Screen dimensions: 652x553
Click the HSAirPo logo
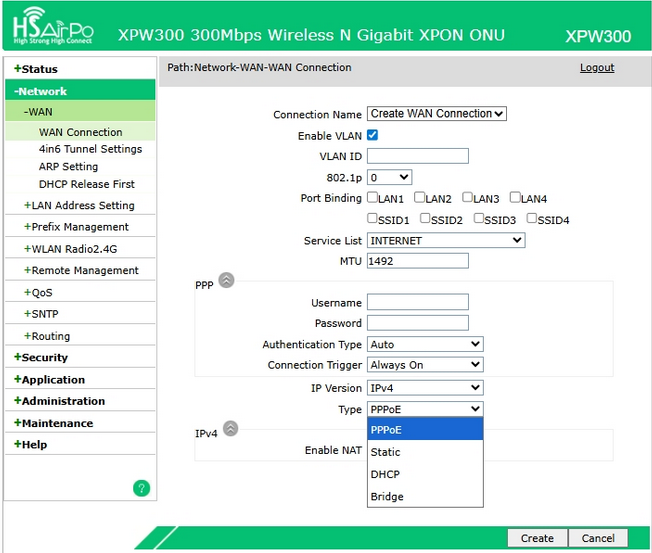pos(53,26)
